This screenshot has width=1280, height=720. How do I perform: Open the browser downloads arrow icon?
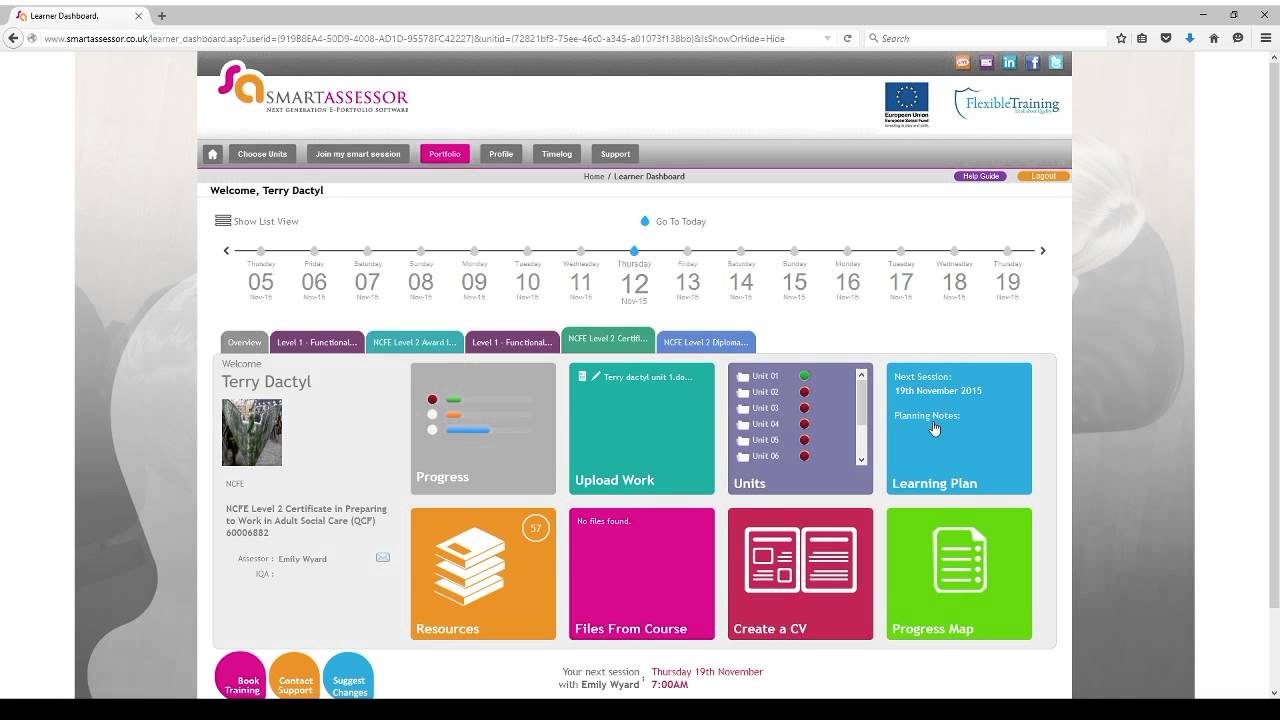point(1190,38)
